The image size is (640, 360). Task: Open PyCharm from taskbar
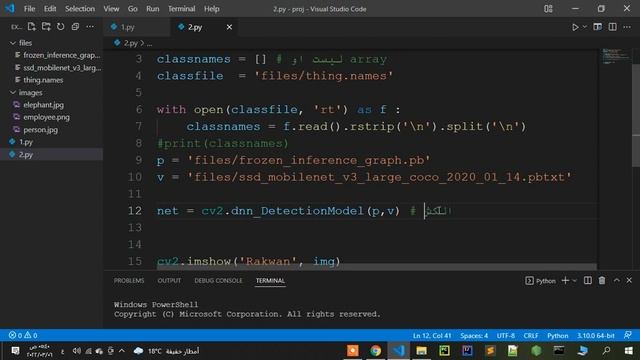point(444,351)
